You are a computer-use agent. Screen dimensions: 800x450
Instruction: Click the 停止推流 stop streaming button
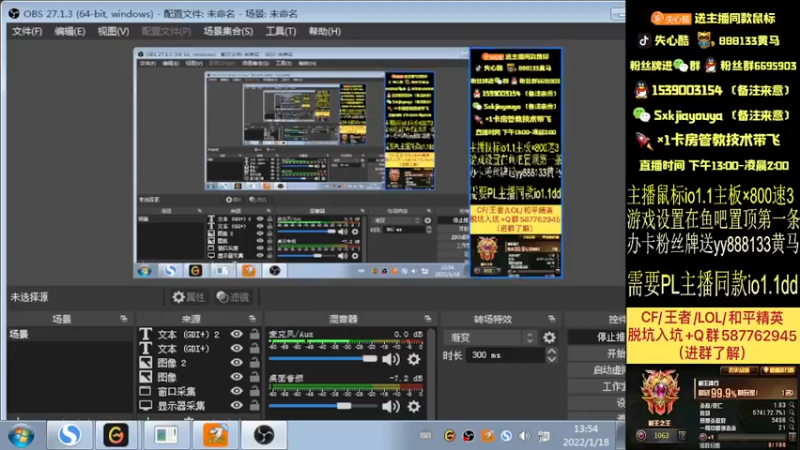pyautogui.click(x=597, y=337)
